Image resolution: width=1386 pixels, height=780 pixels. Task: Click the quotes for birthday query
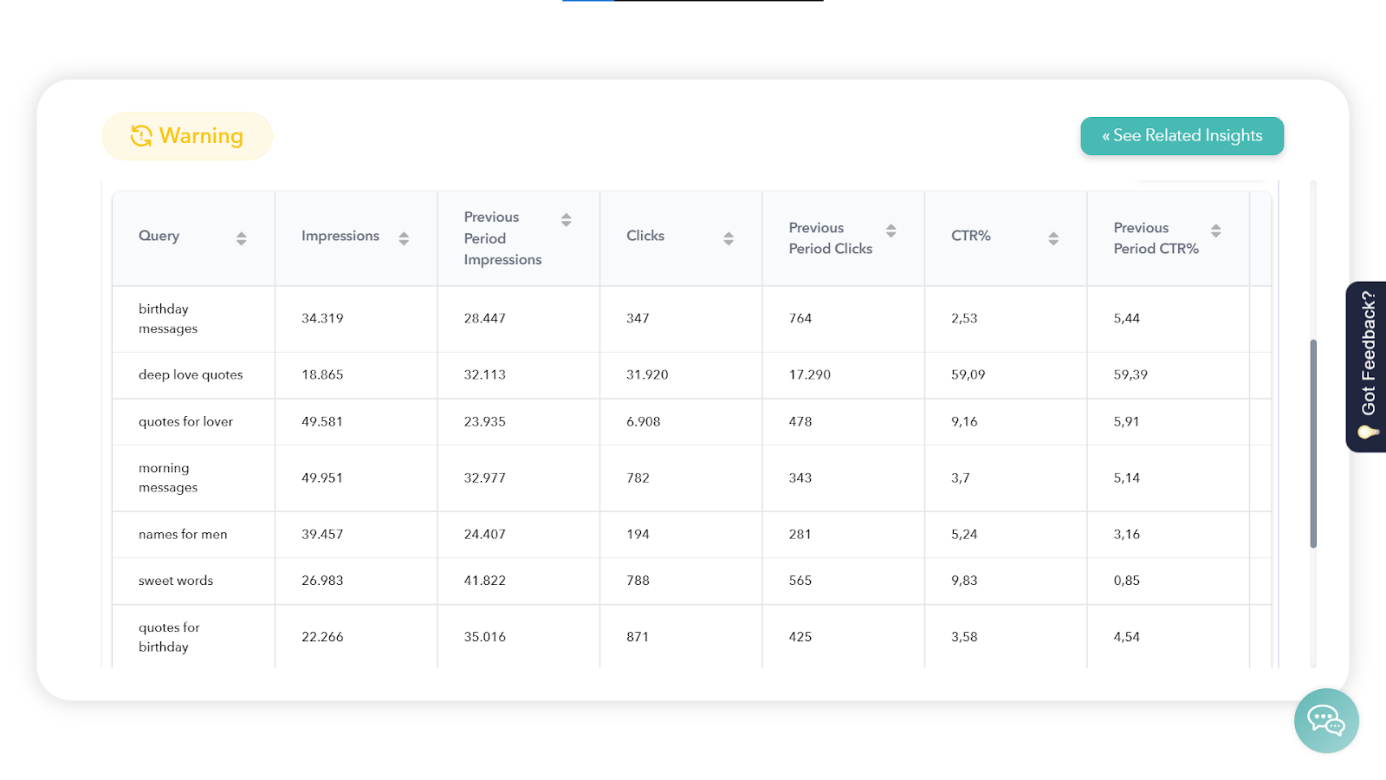(x=169, y=637)
